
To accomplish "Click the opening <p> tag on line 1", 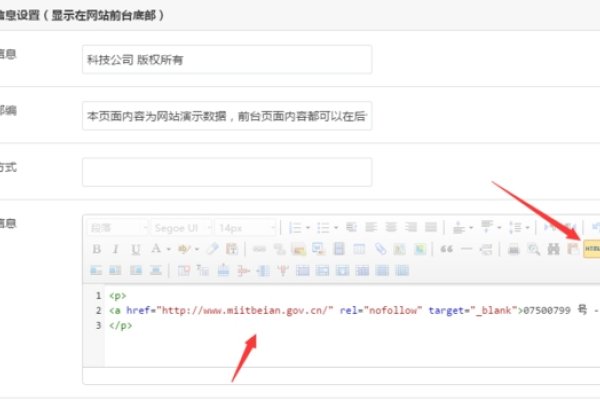I will click(118, 296).
